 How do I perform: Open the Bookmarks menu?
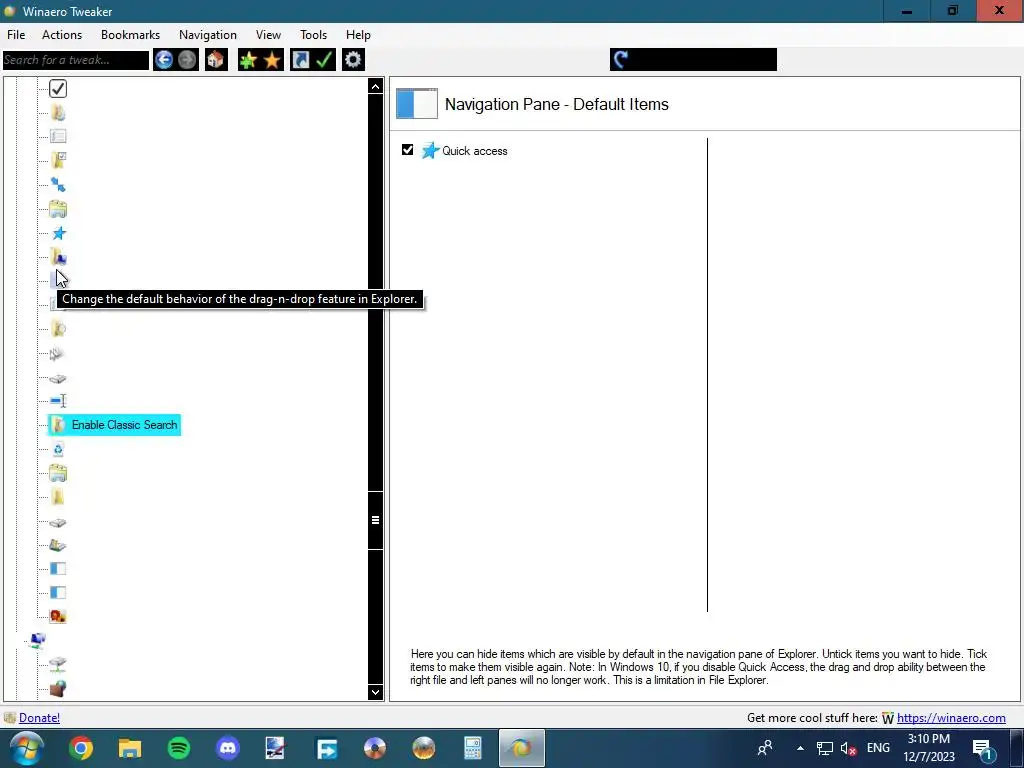click(x=131, y=35)
